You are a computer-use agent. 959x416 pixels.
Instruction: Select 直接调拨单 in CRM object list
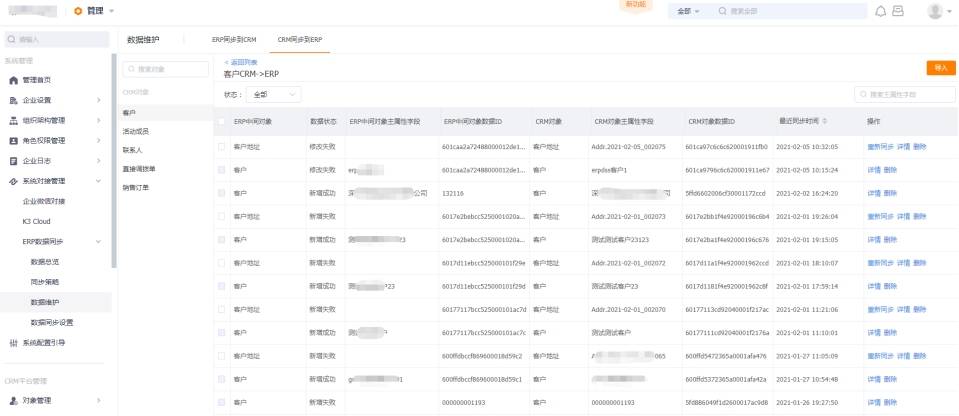click(139, 168)
